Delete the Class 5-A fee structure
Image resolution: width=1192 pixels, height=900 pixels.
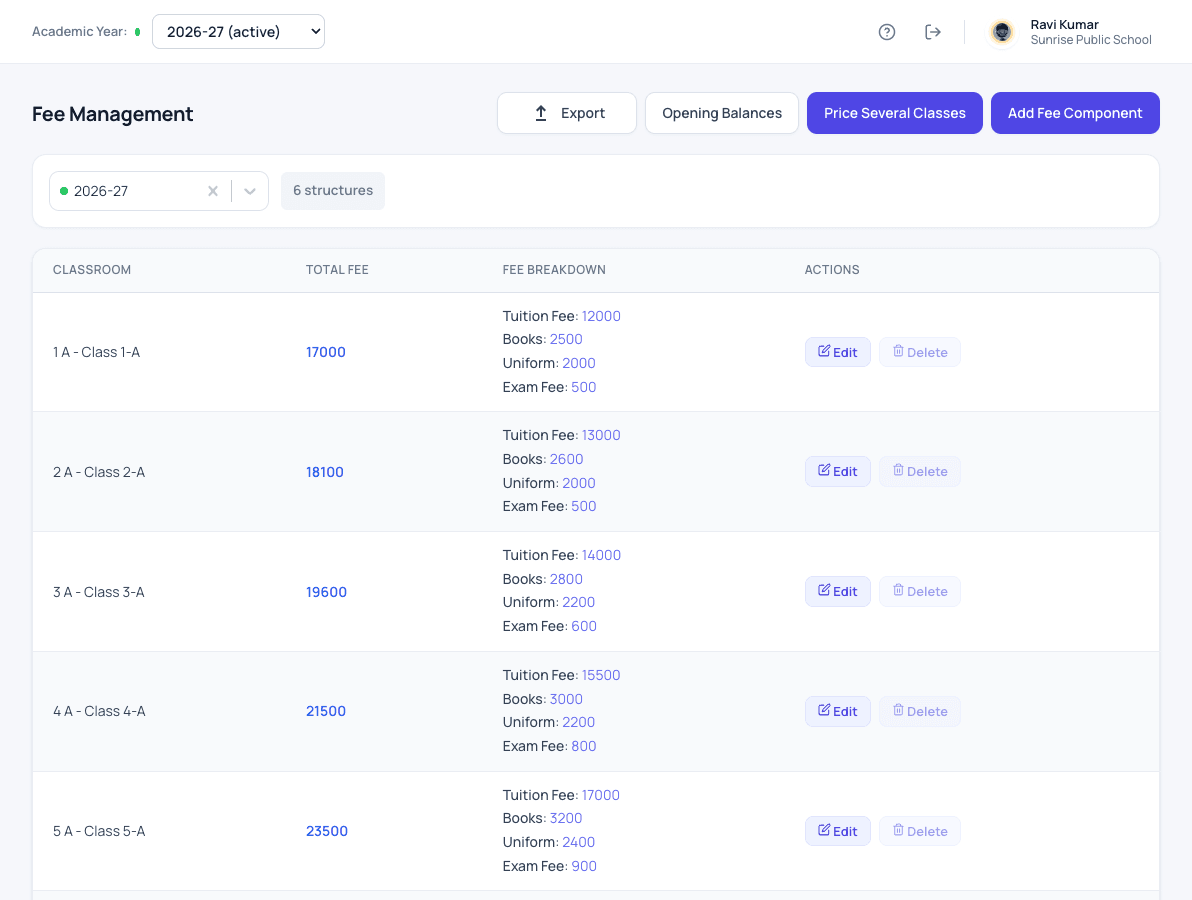point(920,831)
